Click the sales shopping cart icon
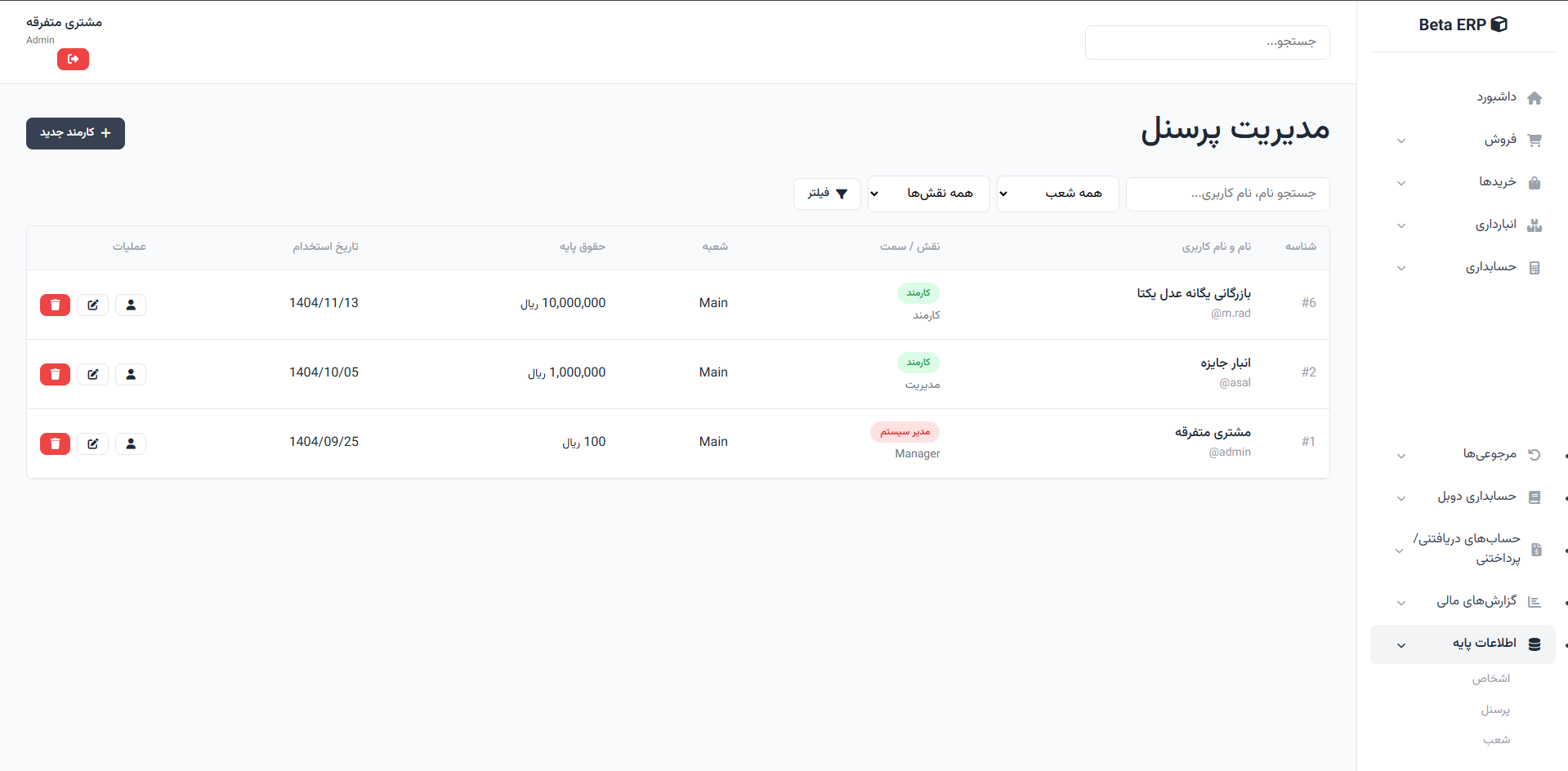The height and width of the screenshot is (771, 1568). [x=1534, y=140]
